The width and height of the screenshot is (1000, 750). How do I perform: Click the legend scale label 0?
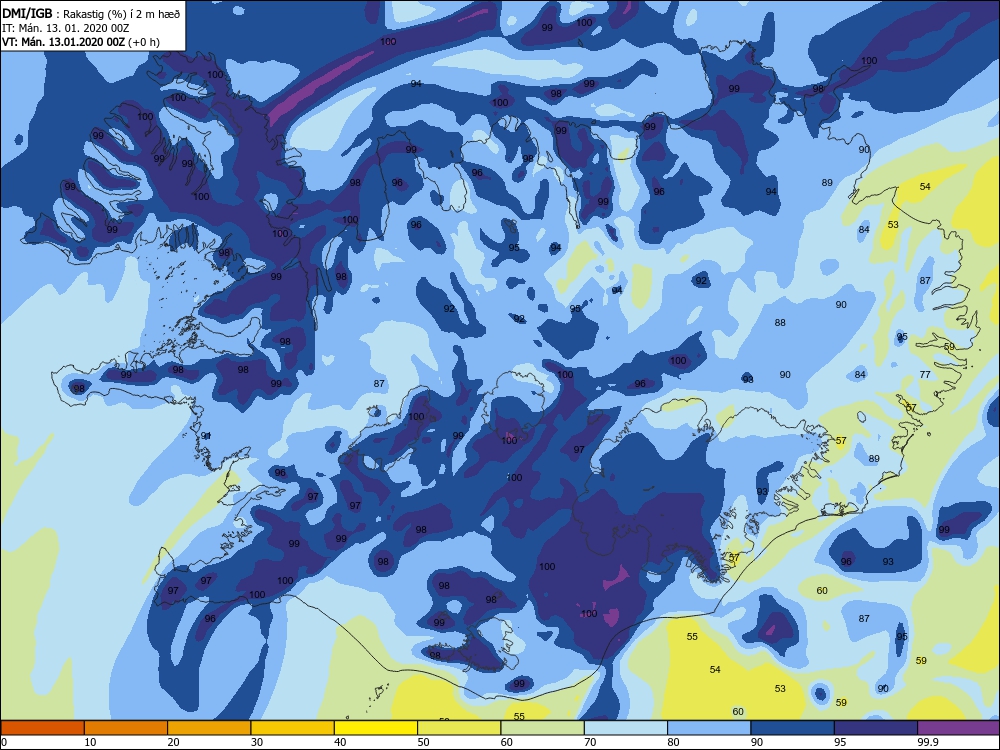click(x=4, y=742)
